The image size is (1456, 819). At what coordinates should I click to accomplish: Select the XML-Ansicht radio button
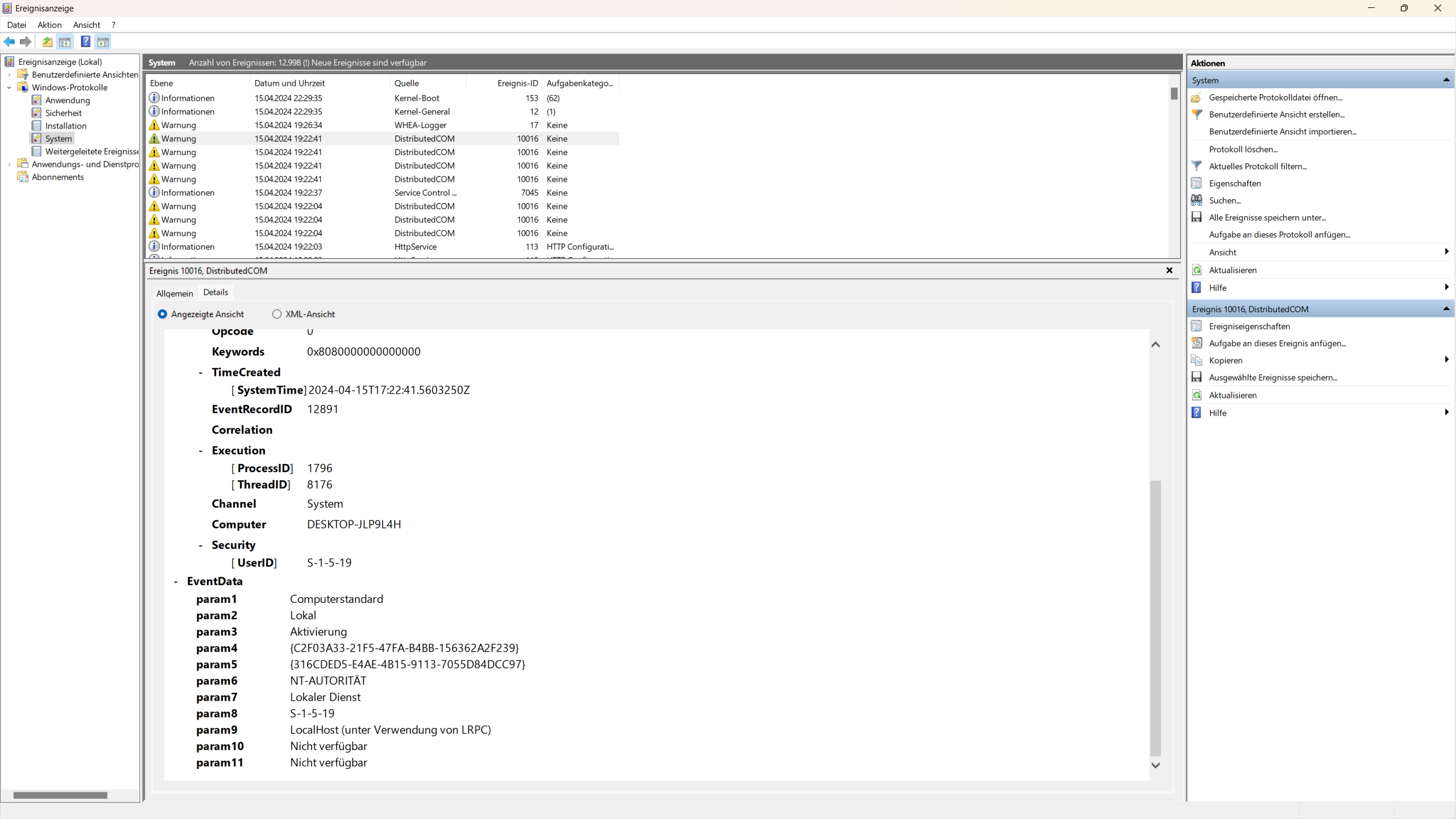tap(277, 314)
